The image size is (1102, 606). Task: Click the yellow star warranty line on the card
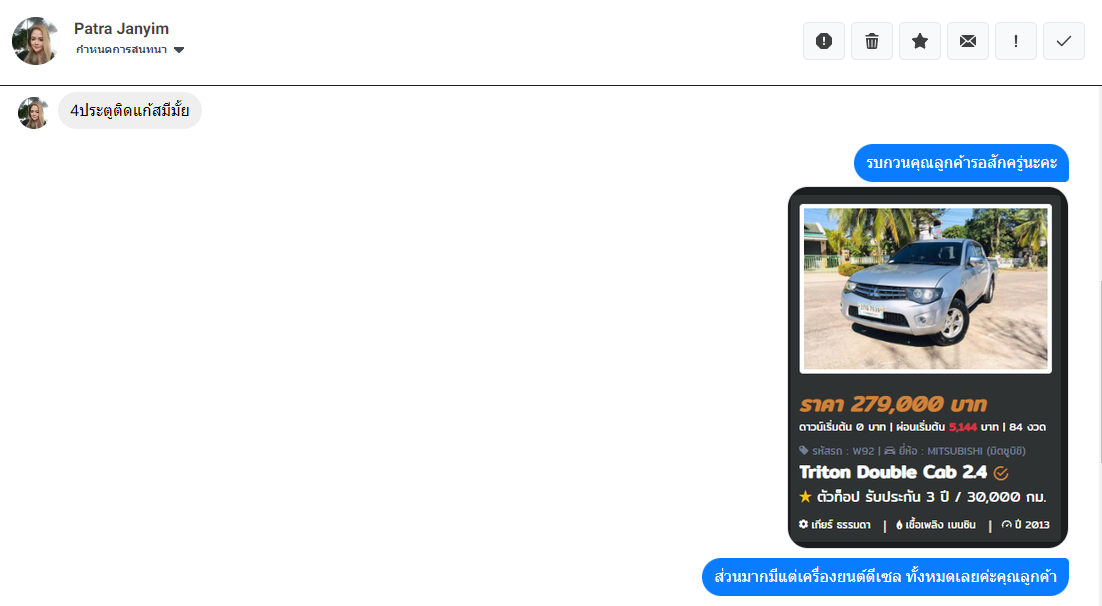[922, 497]
